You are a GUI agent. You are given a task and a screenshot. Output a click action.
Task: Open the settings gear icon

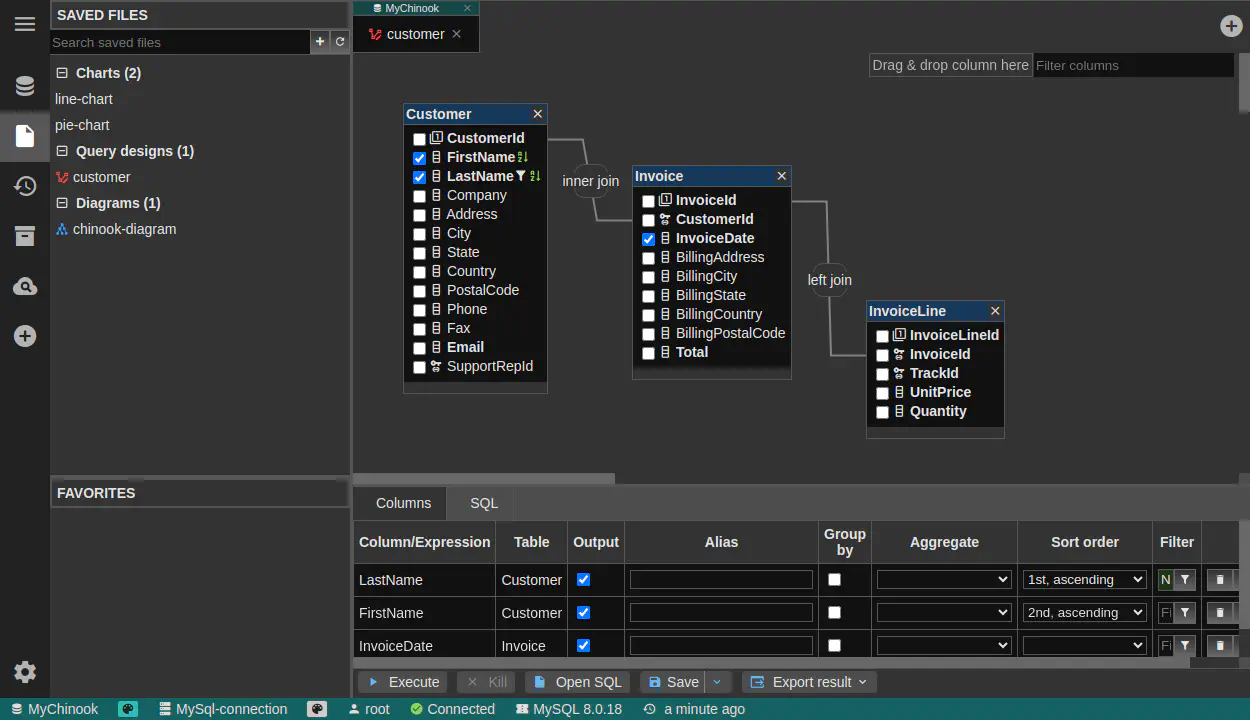[x=25, y=672]
